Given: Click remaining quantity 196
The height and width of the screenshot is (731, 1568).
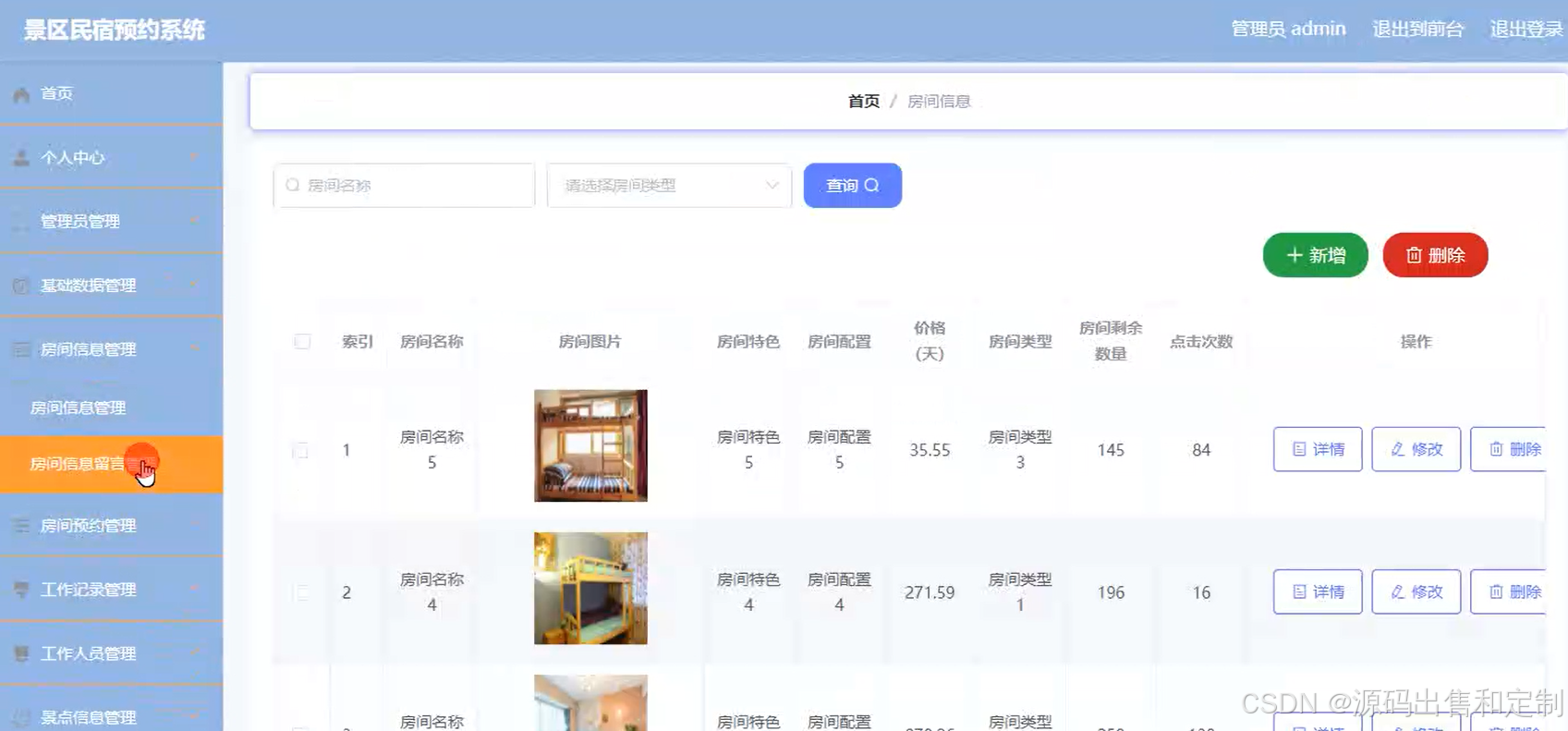Looking at the screenshot, I should tap(1111, 592).
